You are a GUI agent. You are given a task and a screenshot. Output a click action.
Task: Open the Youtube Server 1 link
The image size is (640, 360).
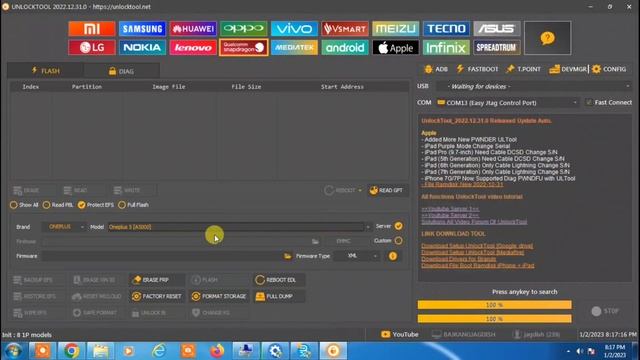450,209
